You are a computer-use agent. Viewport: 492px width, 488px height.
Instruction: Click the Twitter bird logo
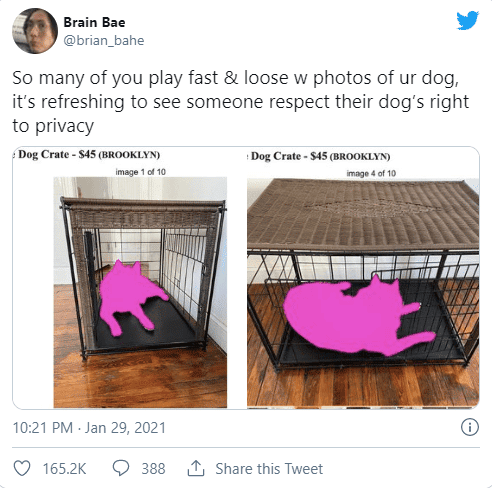click(x=468, y=21)
